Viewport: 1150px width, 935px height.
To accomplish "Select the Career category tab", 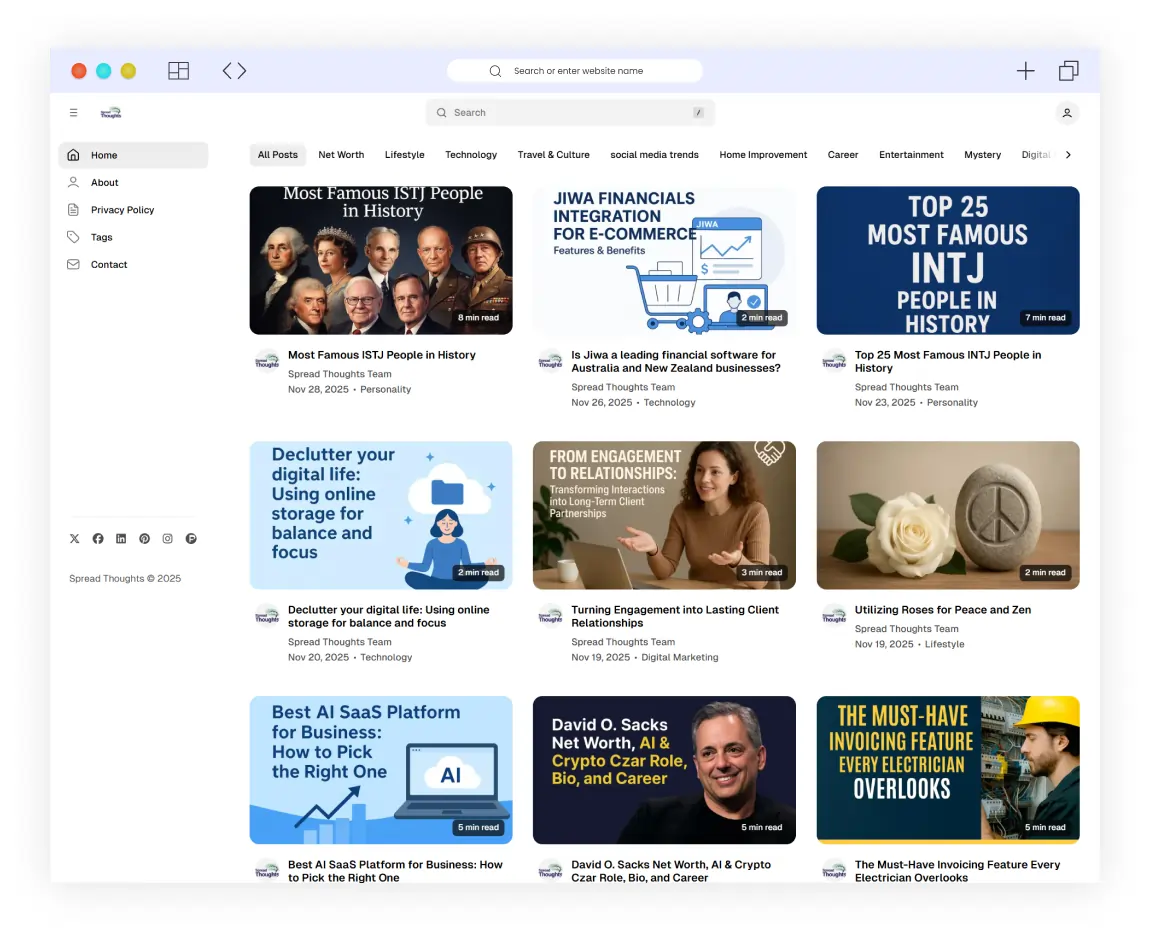I will click(843, 155).
